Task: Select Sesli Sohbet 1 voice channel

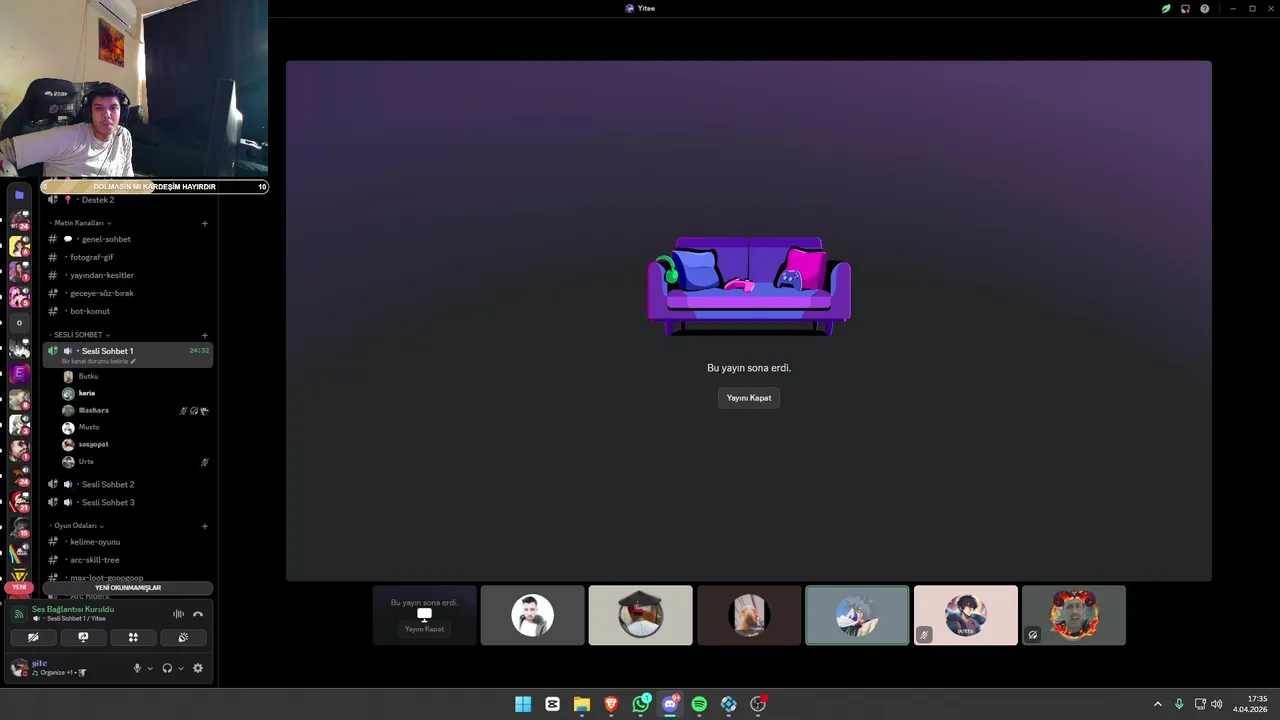Action: tap(128, 354)
